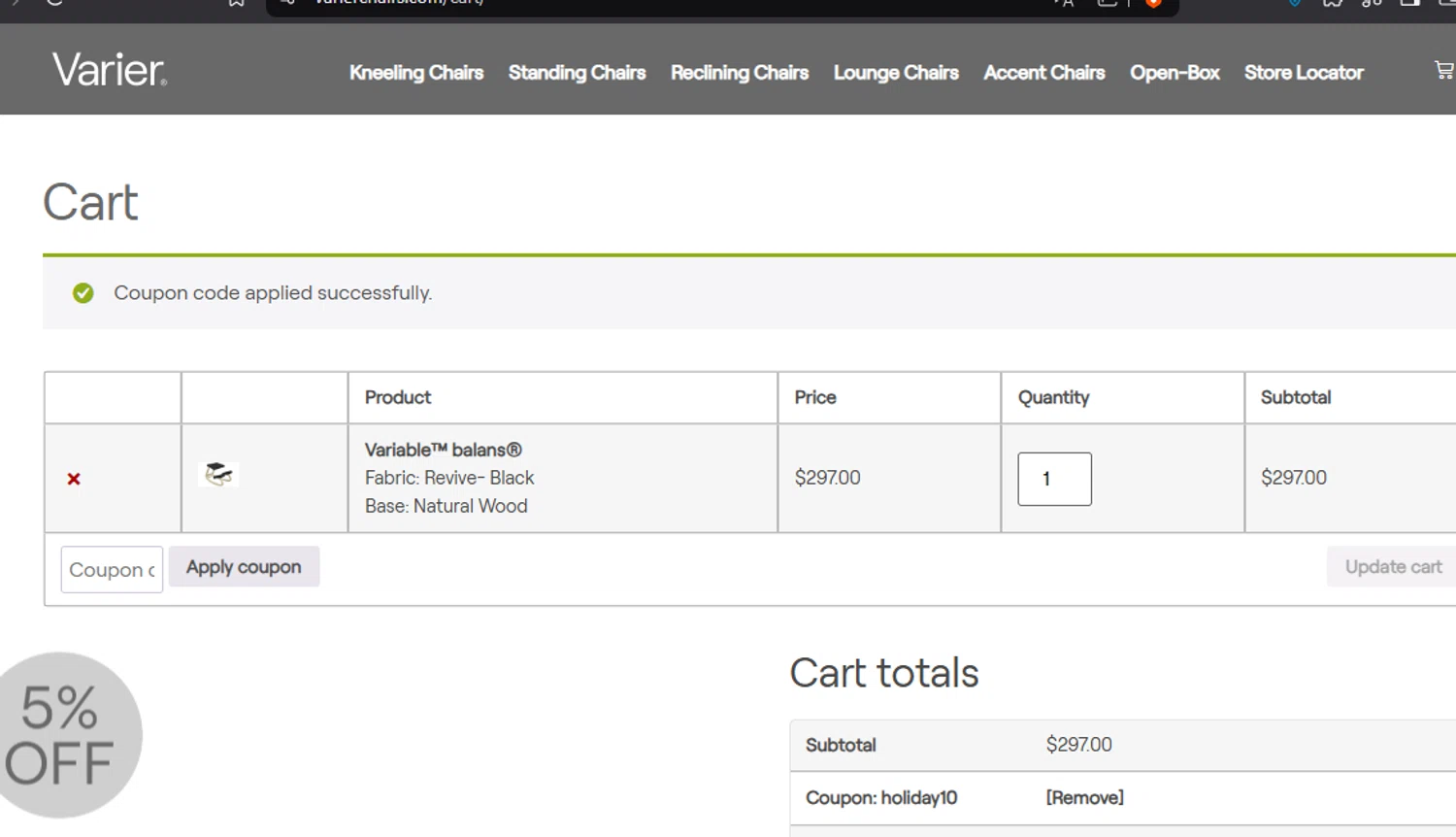Click the Varier logo
This screenshot has width=1456, height=837.
click(x=110, y=70)
